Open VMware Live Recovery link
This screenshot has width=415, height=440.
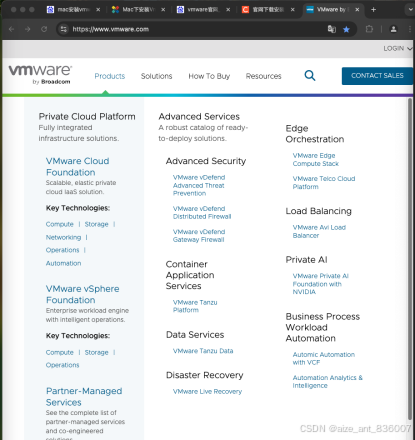tap(207, 391)
